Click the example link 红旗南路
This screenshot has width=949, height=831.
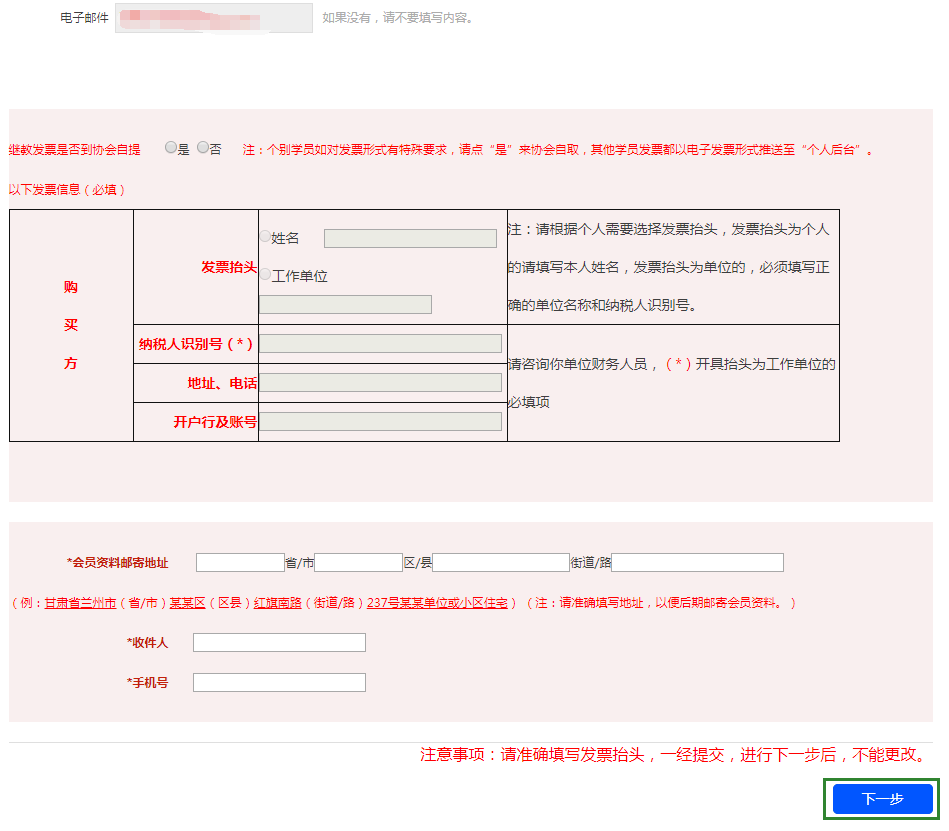point(278,603)
